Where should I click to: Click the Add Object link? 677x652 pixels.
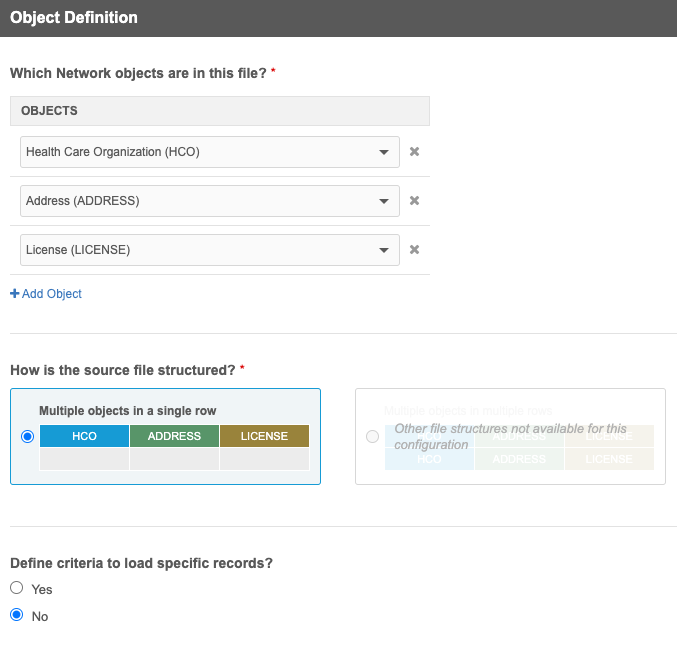51,294
